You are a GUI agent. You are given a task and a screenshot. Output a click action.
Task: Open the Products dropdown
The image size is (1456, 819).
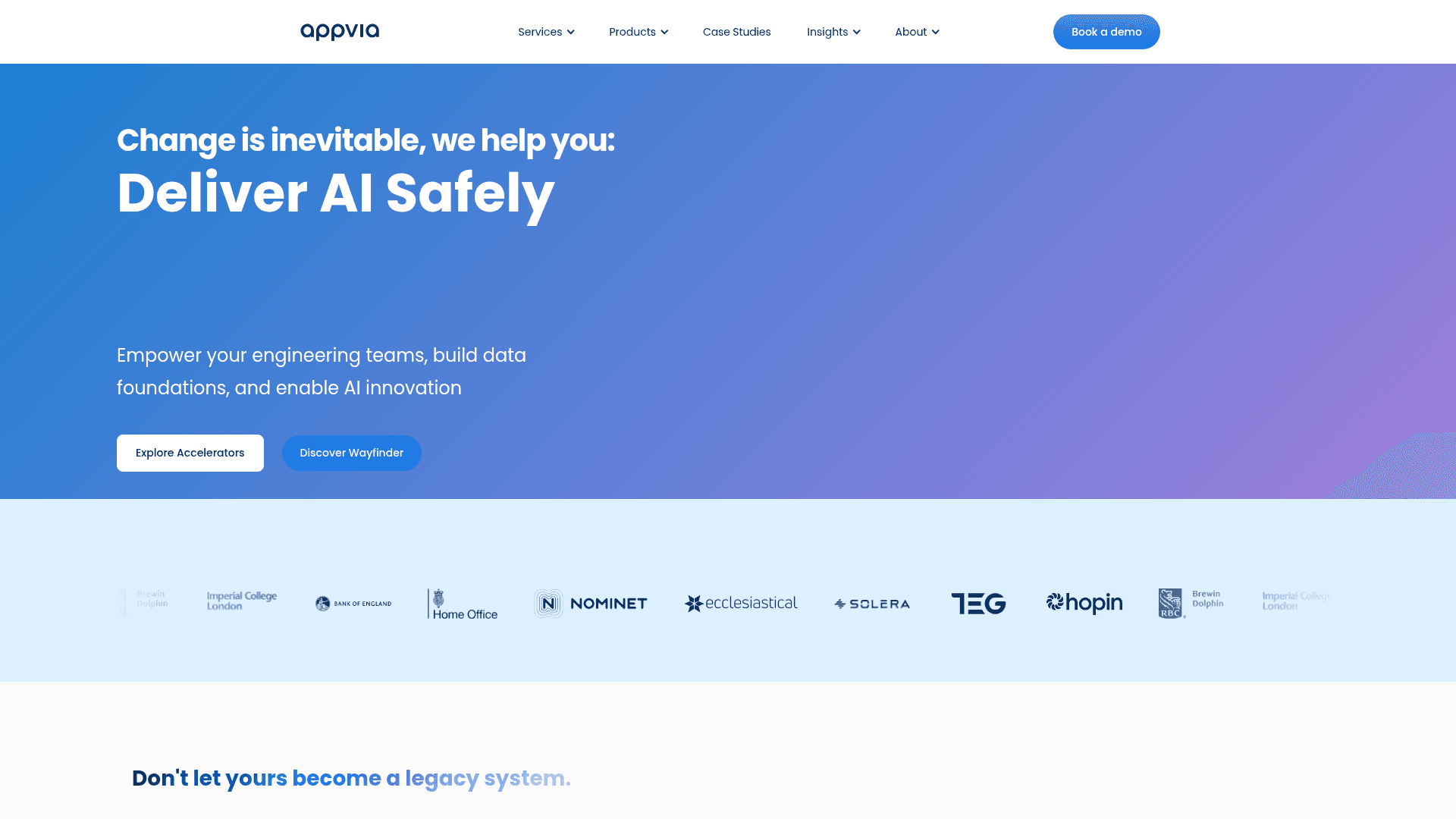(638, 32)
